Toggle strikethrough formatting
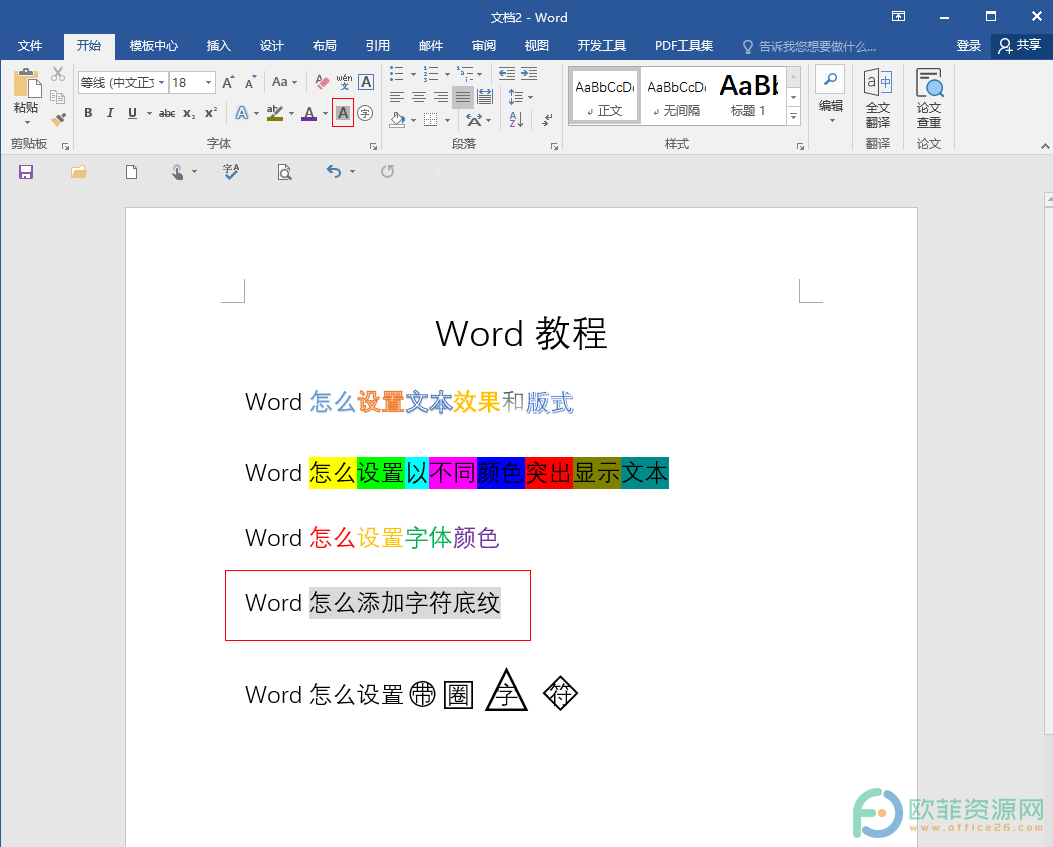Image resolution: width=1053 pixels, height=847 pixels. (x=167, y=114)
